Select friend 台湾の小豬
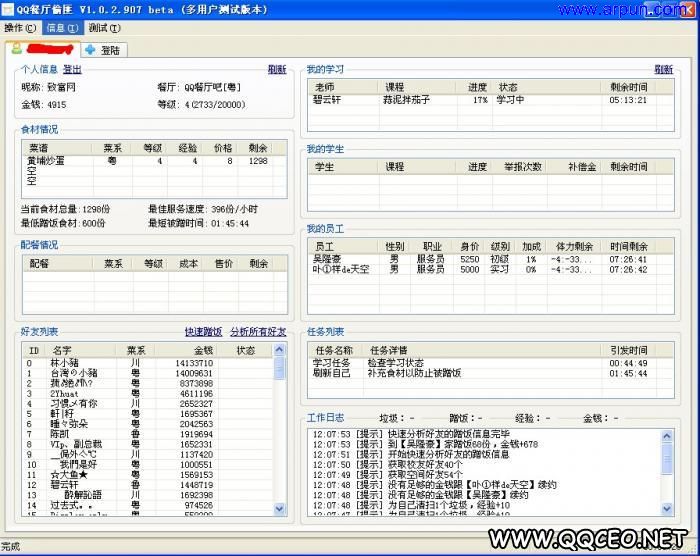Viewport: 700px width, 556px height. [147, 373]
